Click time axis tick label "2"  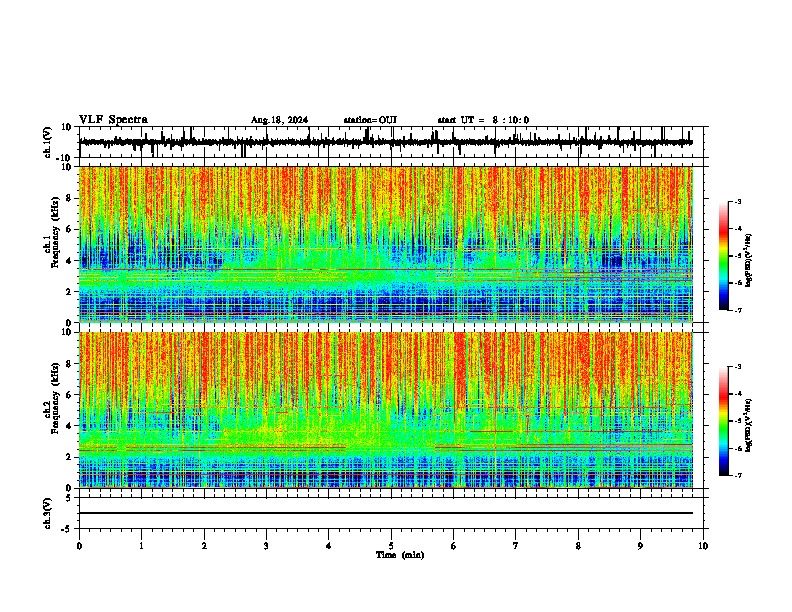click(204, 545)
